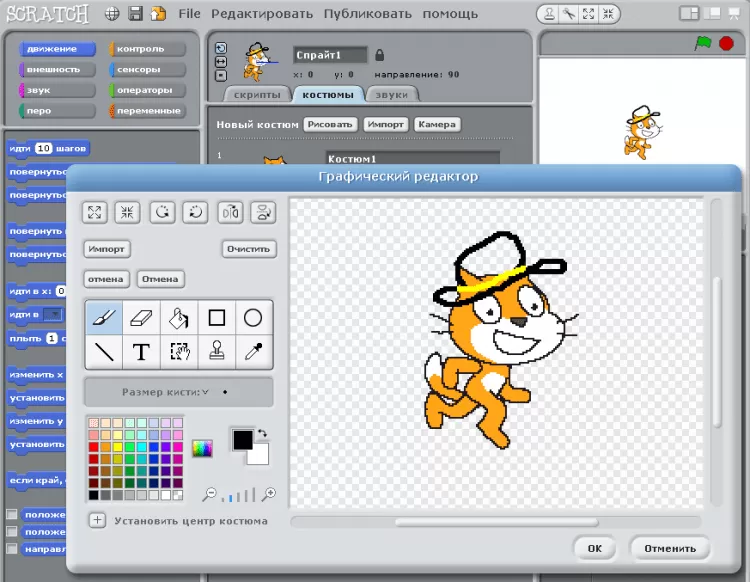Select the контроль block category
Screen dimensions: 750x582
147,49
